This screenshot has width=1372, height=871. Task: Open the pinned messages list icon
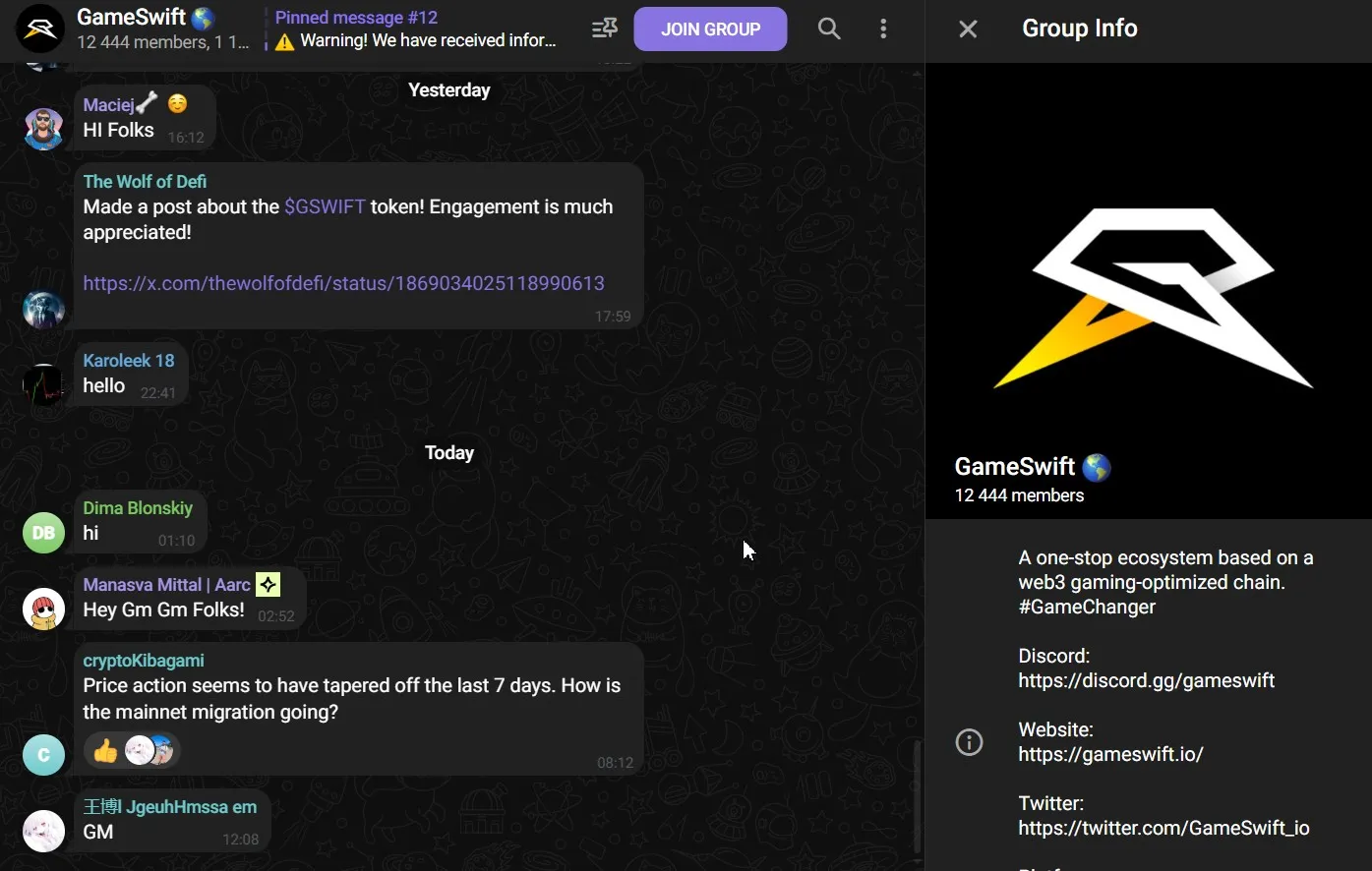(604, 29)
